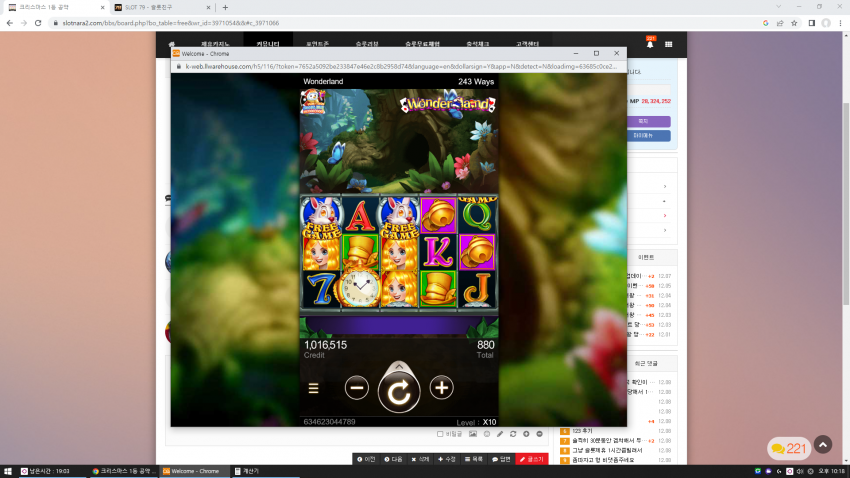Screen dimensions: 850x478
Task: Click the taskbar system clock
Action: pyautogui.click(x=832, y=471)
